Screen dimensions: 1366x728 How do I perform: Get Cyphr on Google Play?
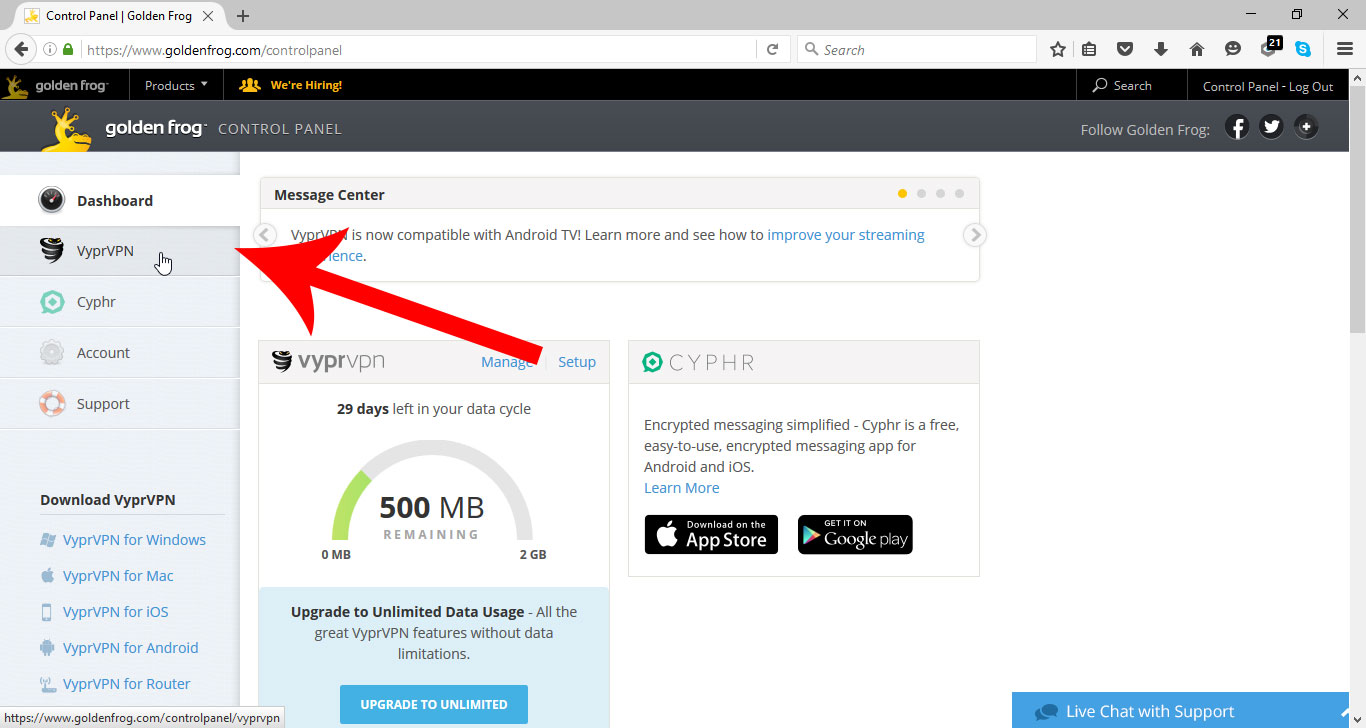click(855, 535)
